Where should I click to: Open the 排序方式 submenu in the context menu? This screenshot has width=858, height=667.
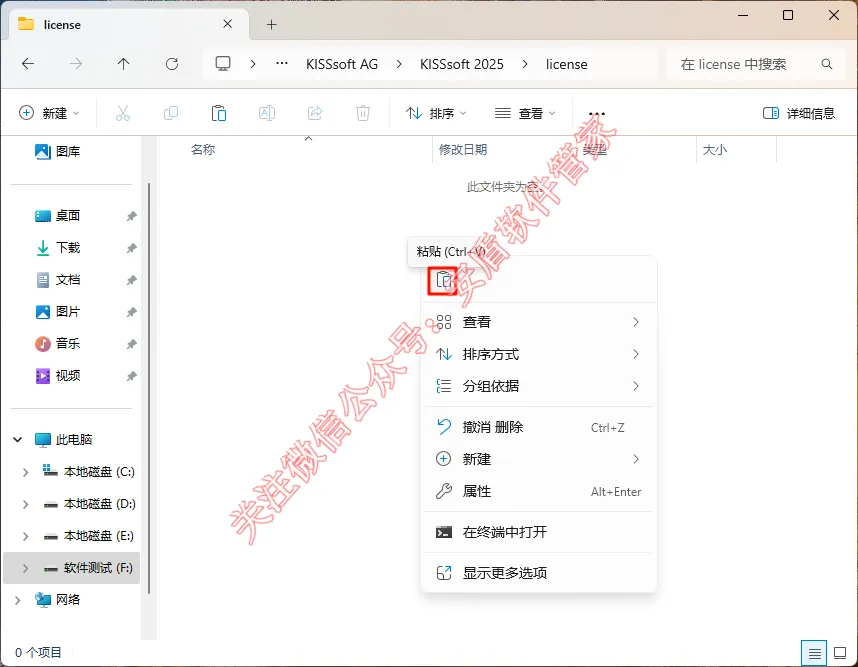(539, 354)
